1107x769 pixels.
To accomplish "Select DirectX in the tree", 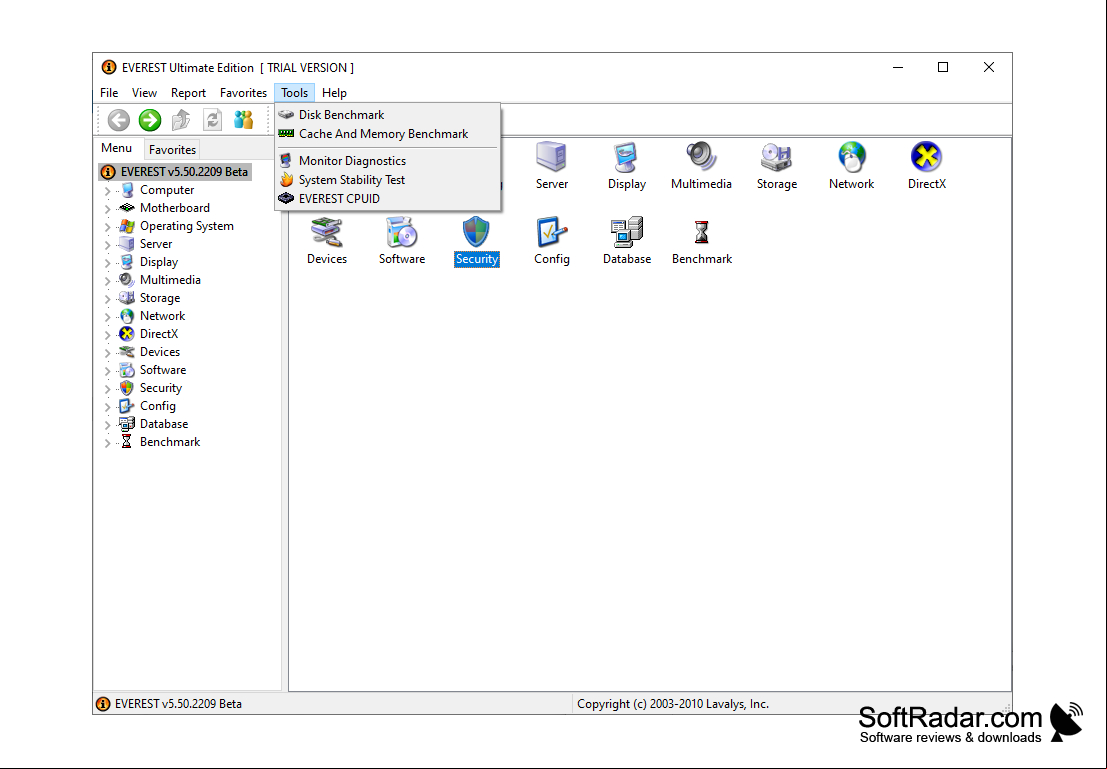I will point(159,334).
